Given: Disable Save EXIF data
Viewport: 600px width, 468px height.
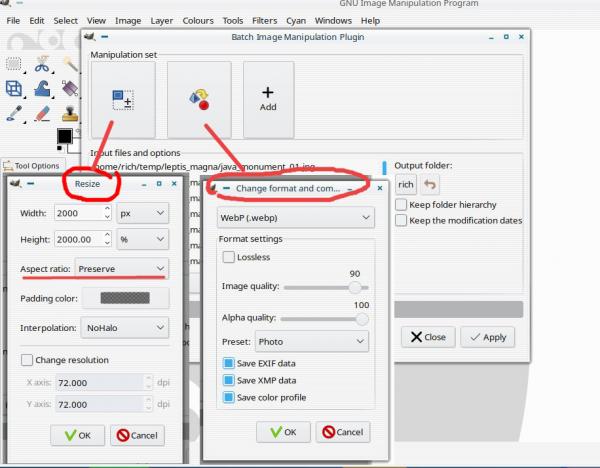Looking at the screenshot, I should 228,363.
